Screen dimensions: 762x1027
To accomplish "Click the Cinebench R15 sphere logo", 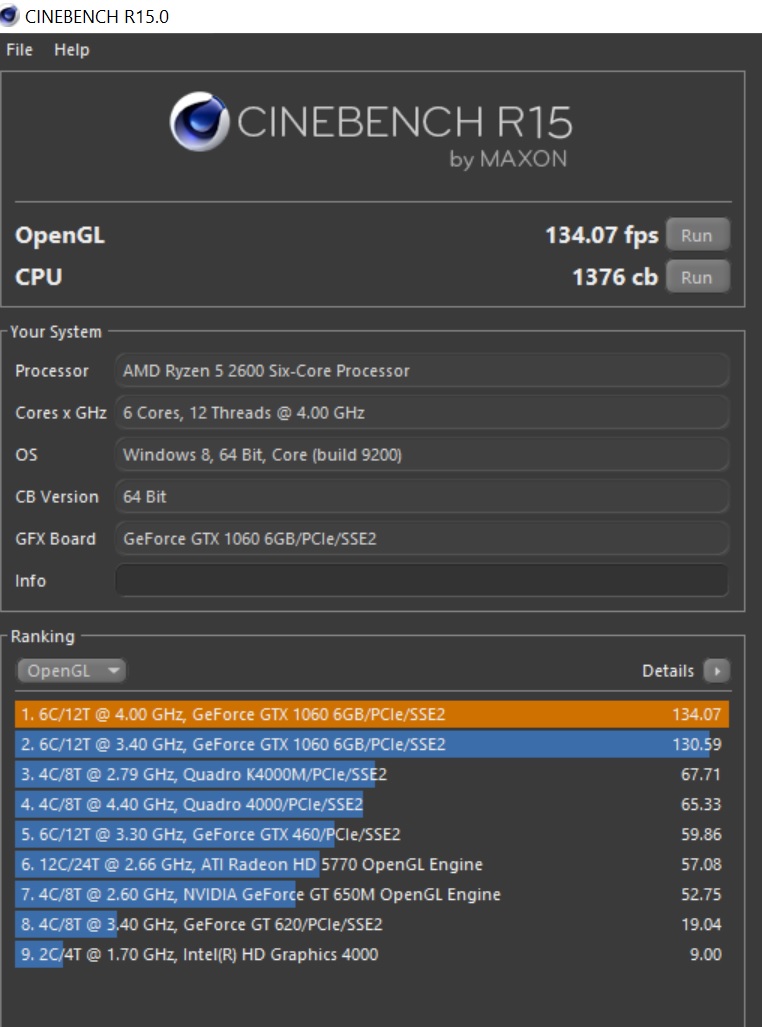I will (x=199, y=122).
